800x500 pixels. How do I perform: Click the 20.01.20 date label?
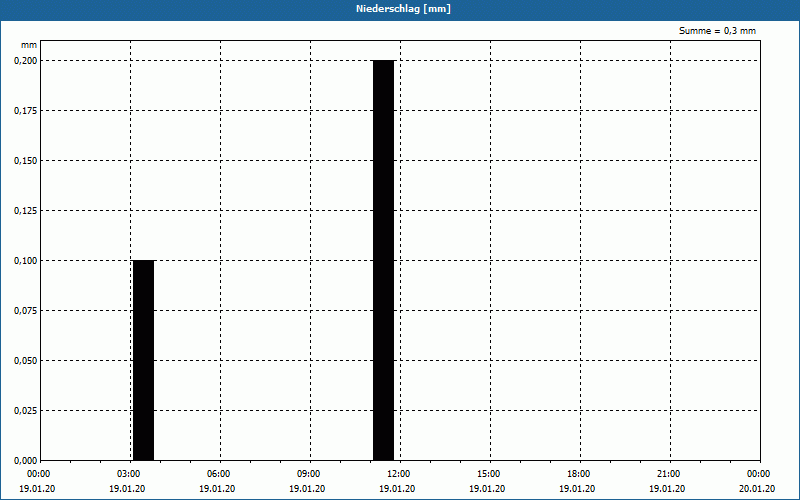757,489
